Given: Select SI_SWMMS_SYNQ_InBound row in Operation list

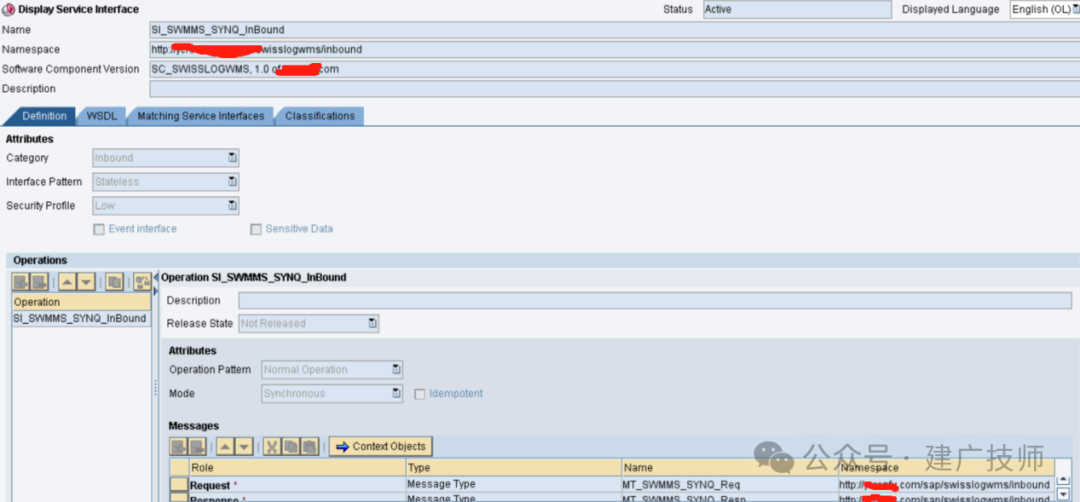Looking at the screenshot, I should (x=81, y=319).
